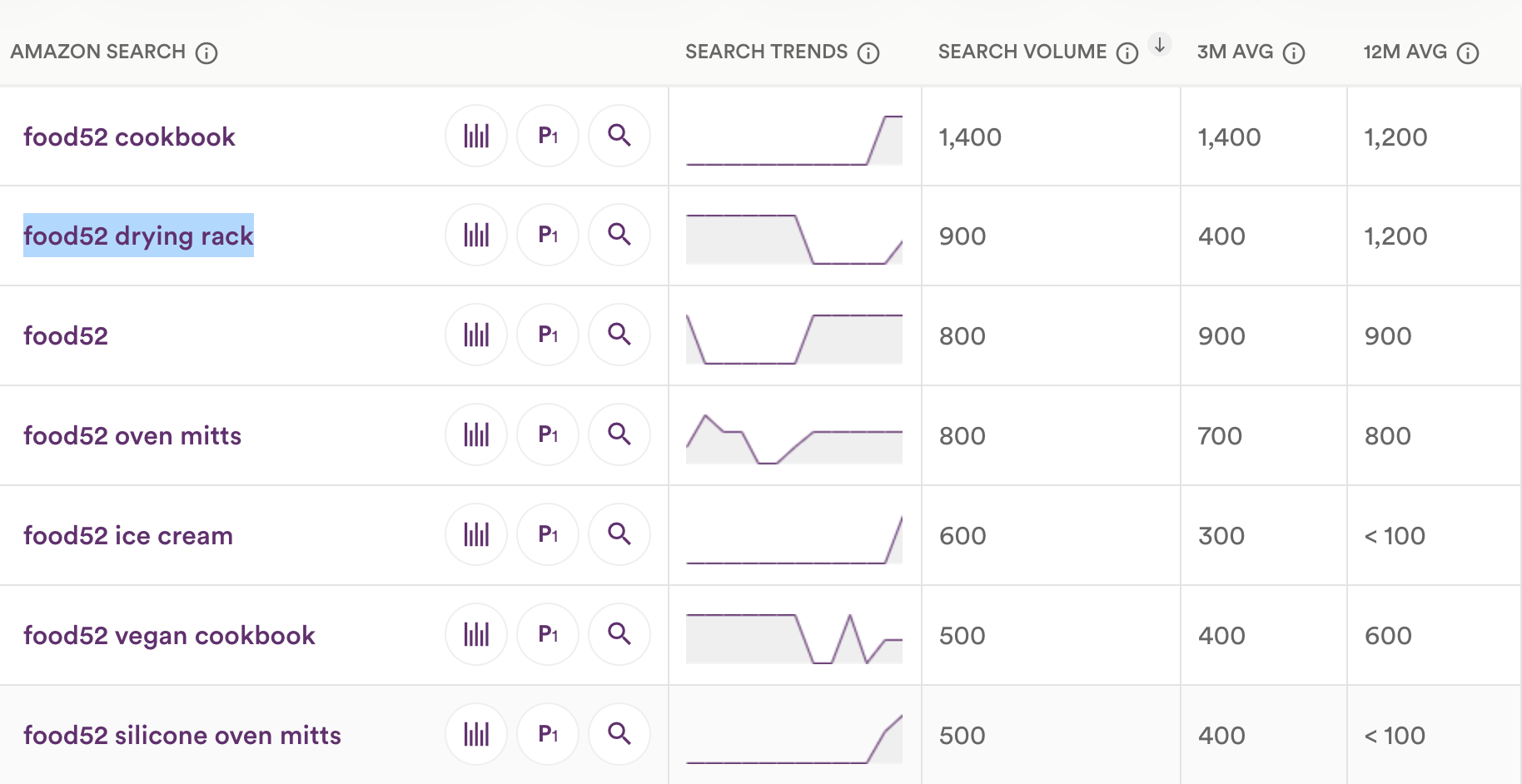Click search icon for food52 ice cream

619,534
